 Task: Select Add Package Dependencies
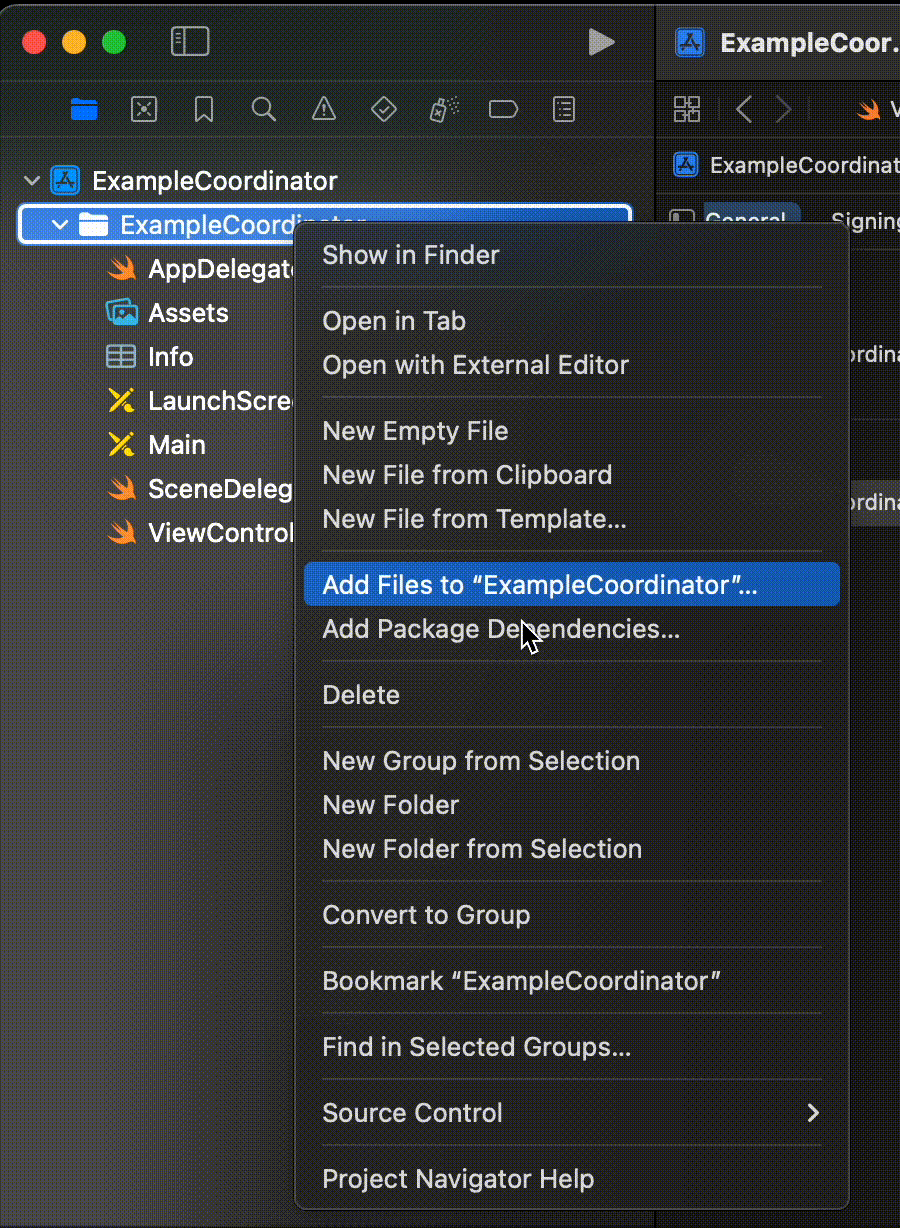(x=572, y=629)
